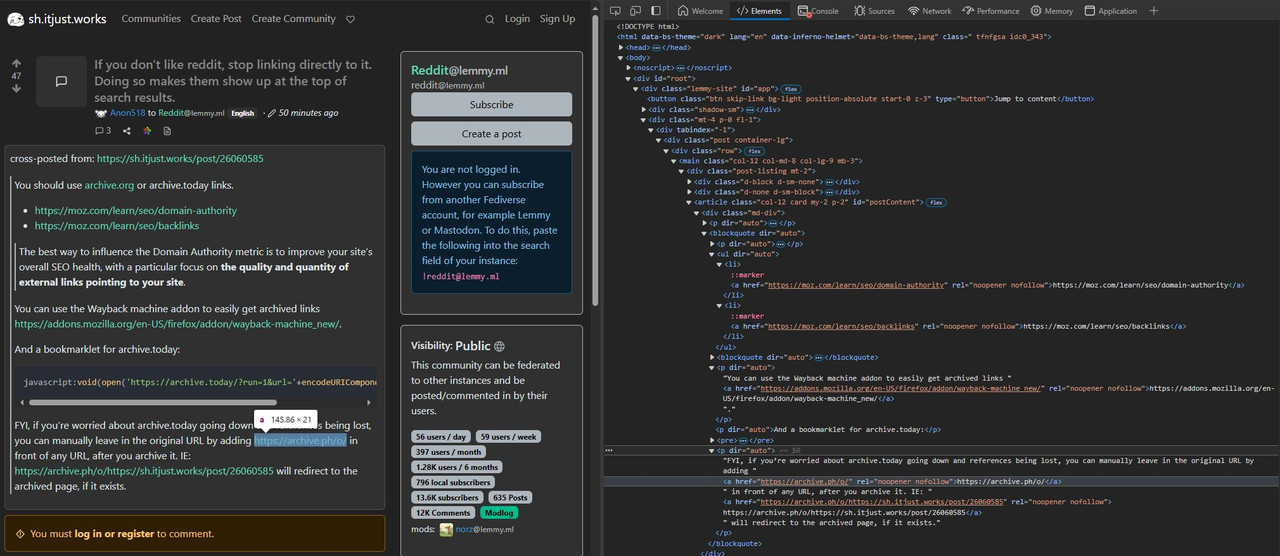Viewport: 1280px width, 556px height.
Task: Collapse the body node arrow
Action: pyautogui.click(x=622, y=58)
